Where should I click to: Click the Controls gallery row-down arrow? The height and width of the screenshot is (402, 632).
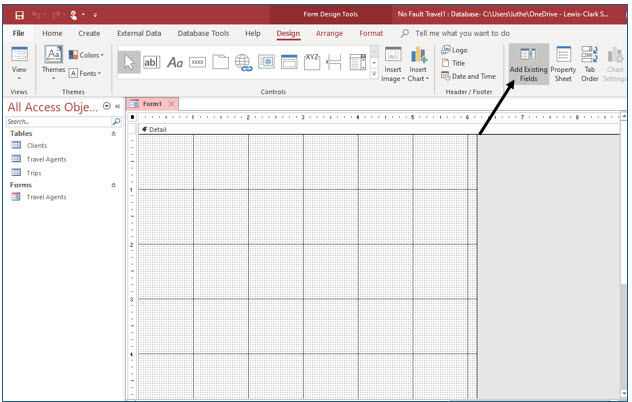374,63
